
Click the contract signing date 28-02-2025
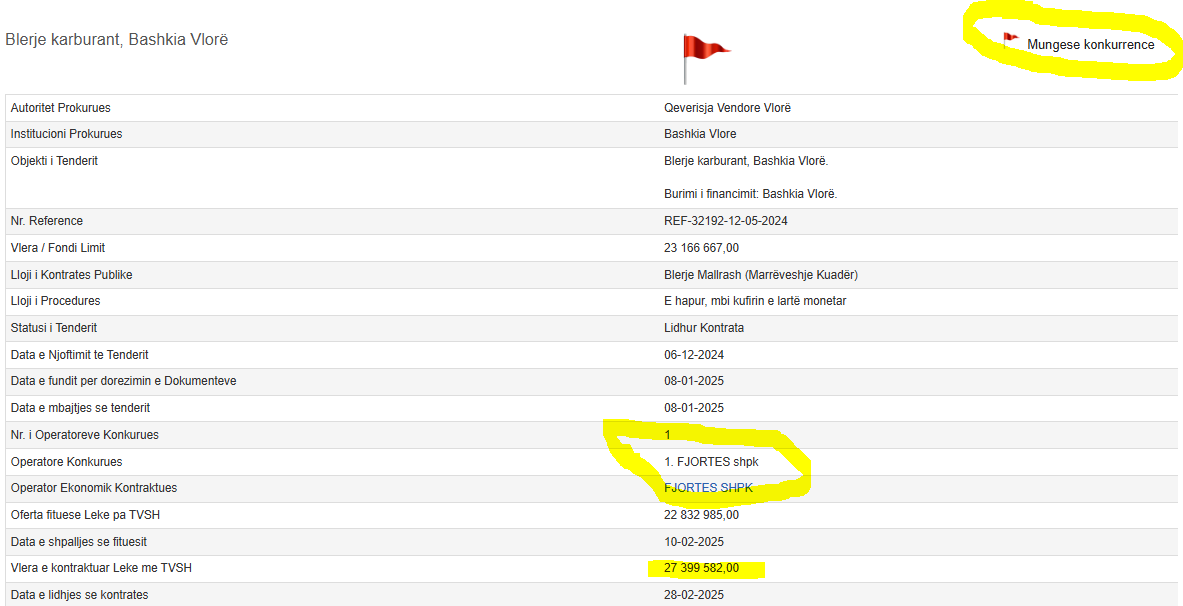click(694, 595)
